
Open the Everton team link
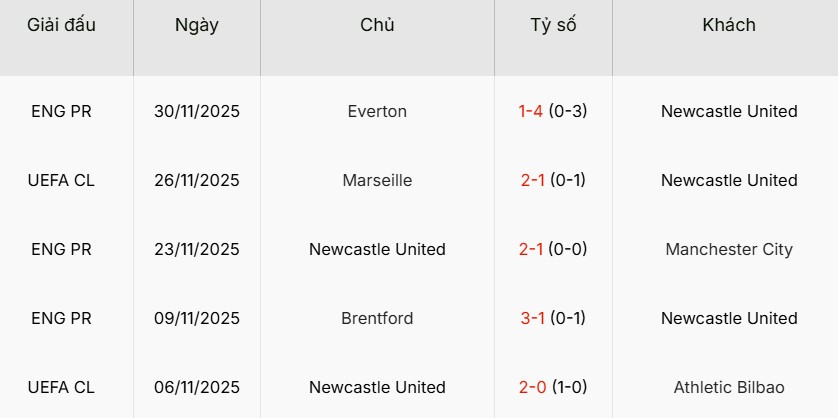(377, 111)
